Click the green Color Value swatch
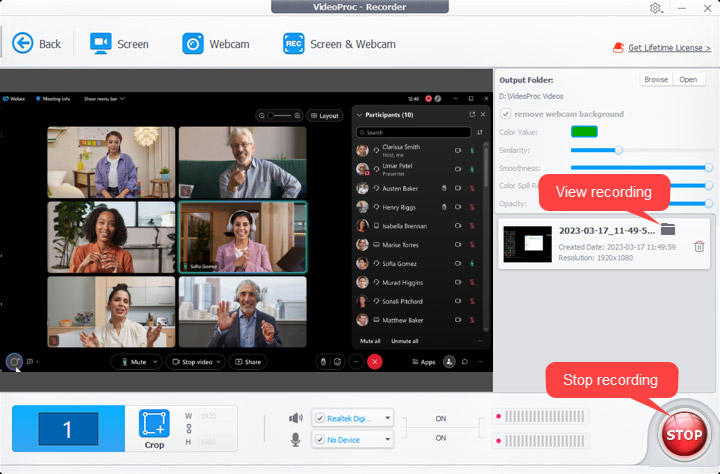720x474 pixels. point(584,132)
